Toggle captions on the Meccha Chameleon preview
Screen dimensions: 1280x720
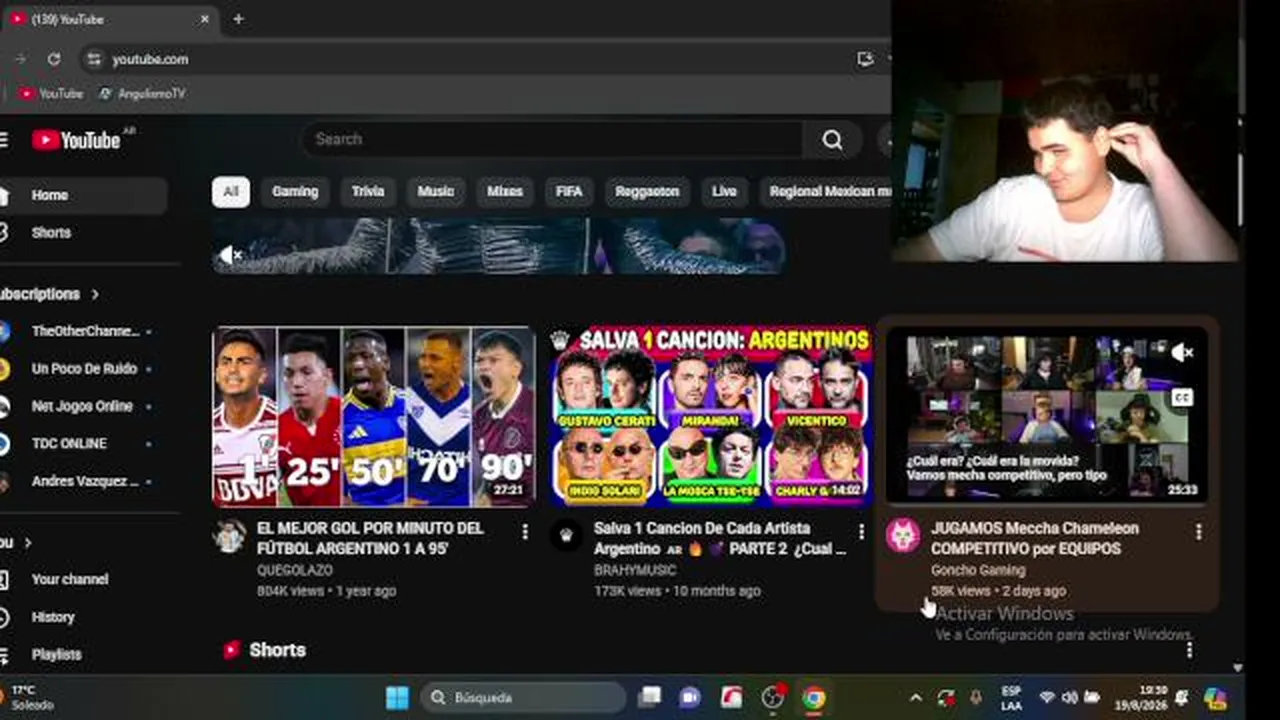coord(1182,397)
